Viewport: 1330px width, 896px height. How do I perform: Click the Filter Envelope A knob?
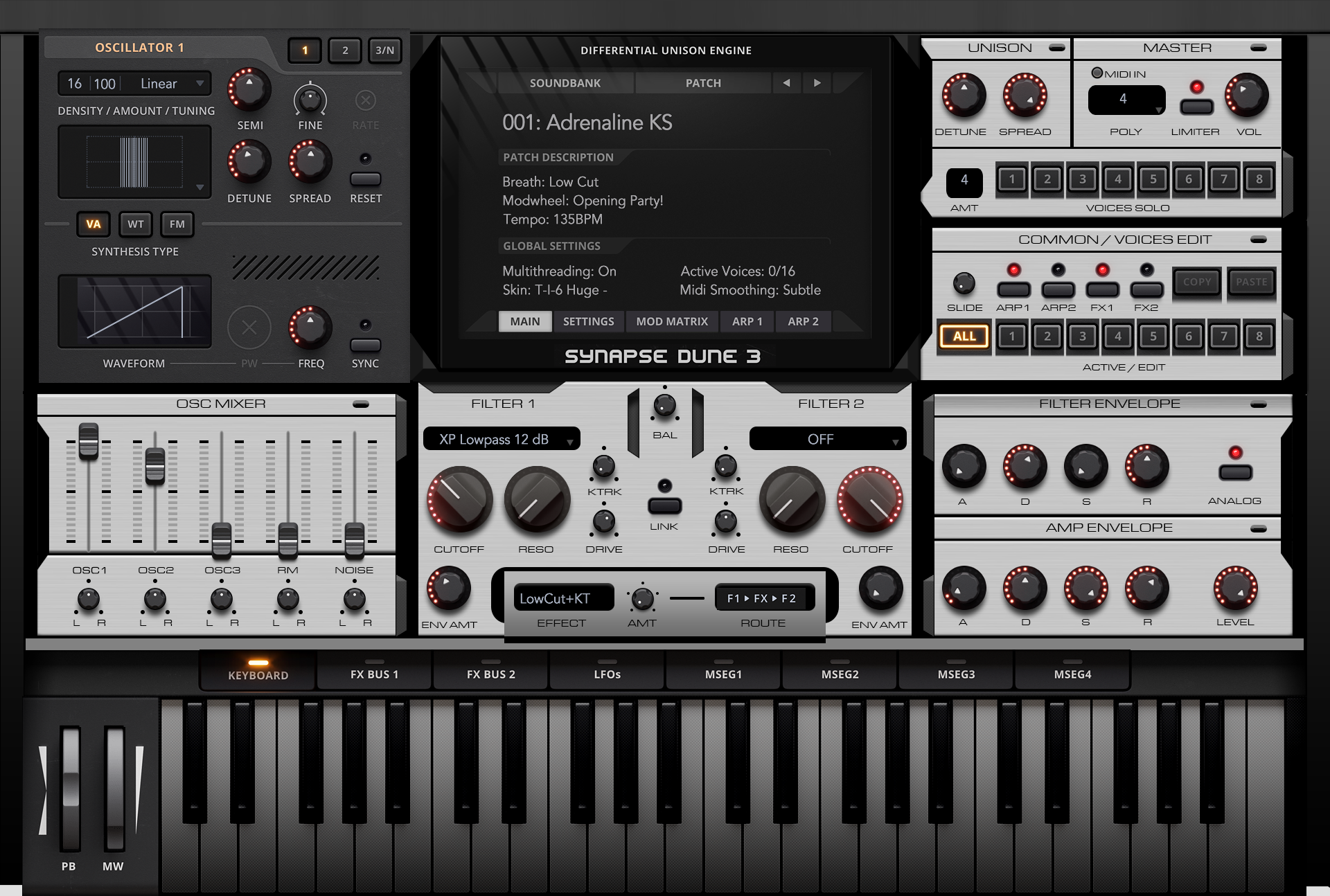(964, 466)
